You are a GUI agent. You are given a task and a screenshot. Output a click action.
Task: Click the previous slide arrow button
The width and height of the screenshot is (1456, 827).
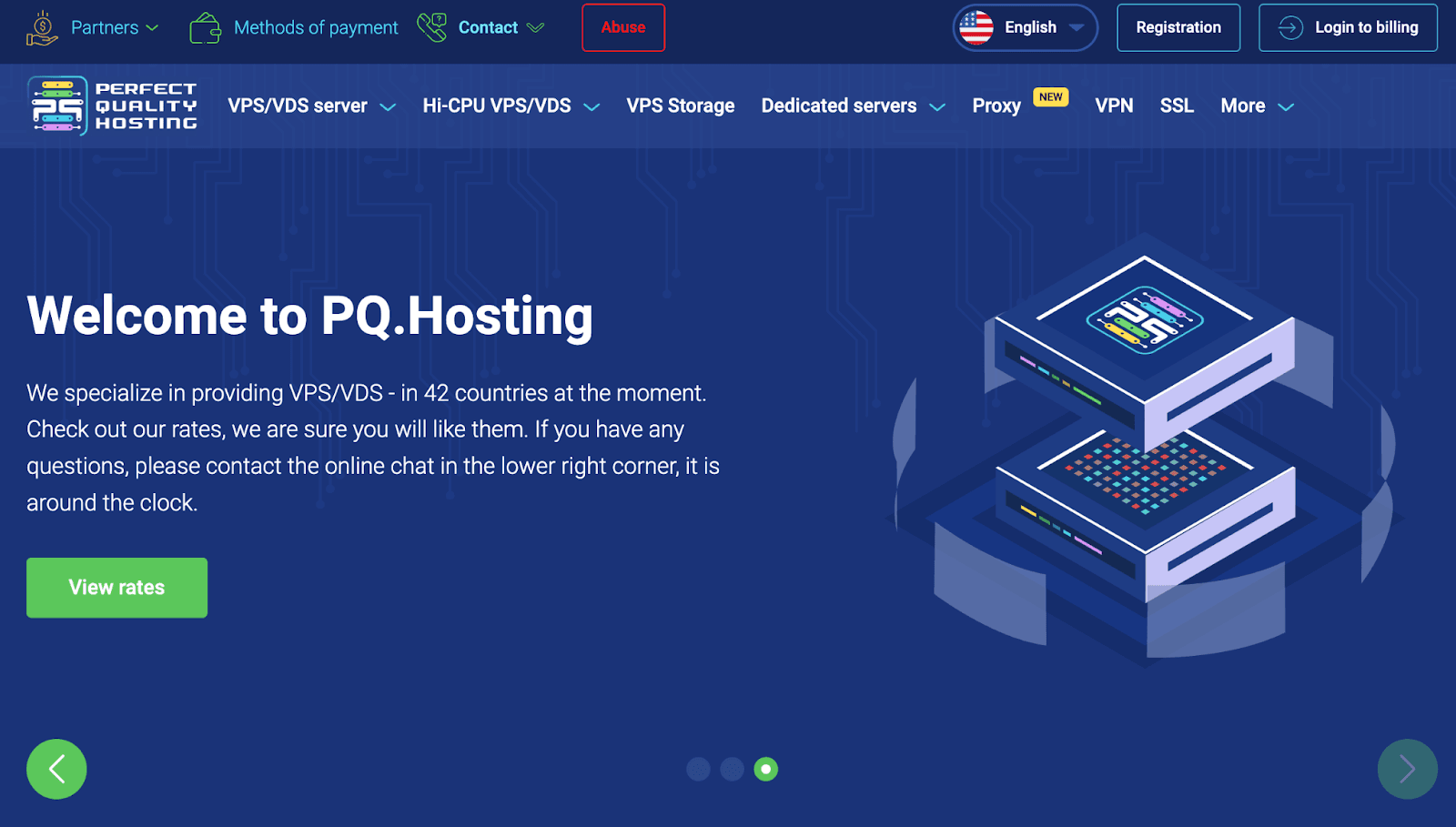tap(56, 769)
